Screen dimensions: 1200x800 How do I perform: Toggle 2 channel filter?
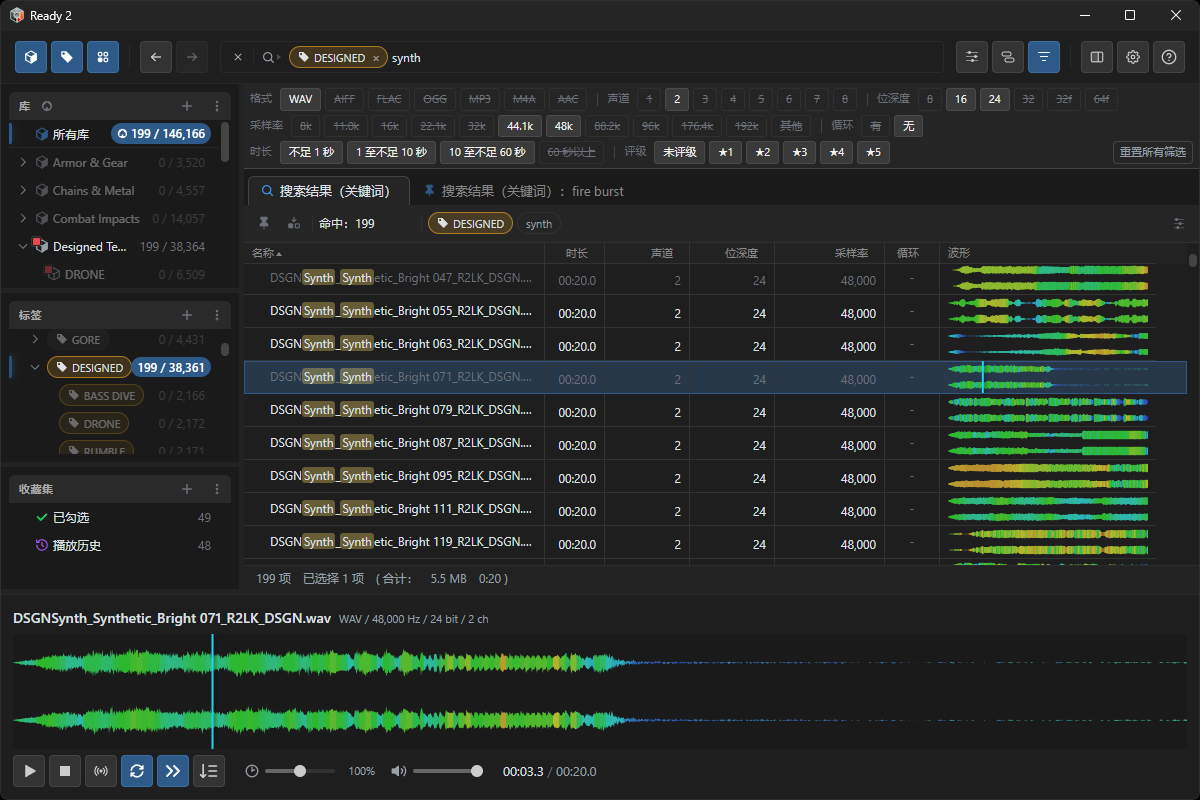pyautogui.click(x=677, y=99)
